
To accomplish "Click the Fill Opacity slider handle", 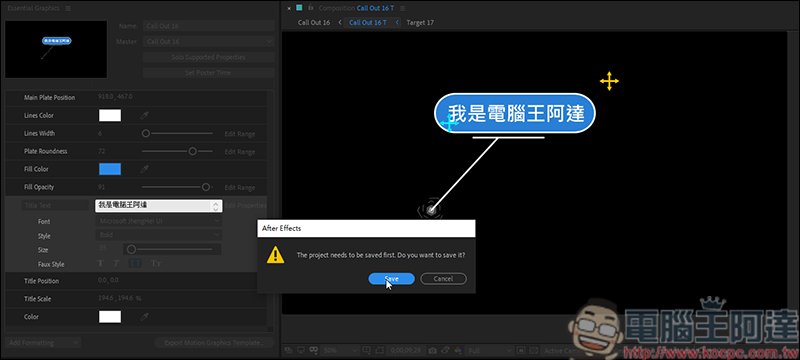I will click(206, 187).
